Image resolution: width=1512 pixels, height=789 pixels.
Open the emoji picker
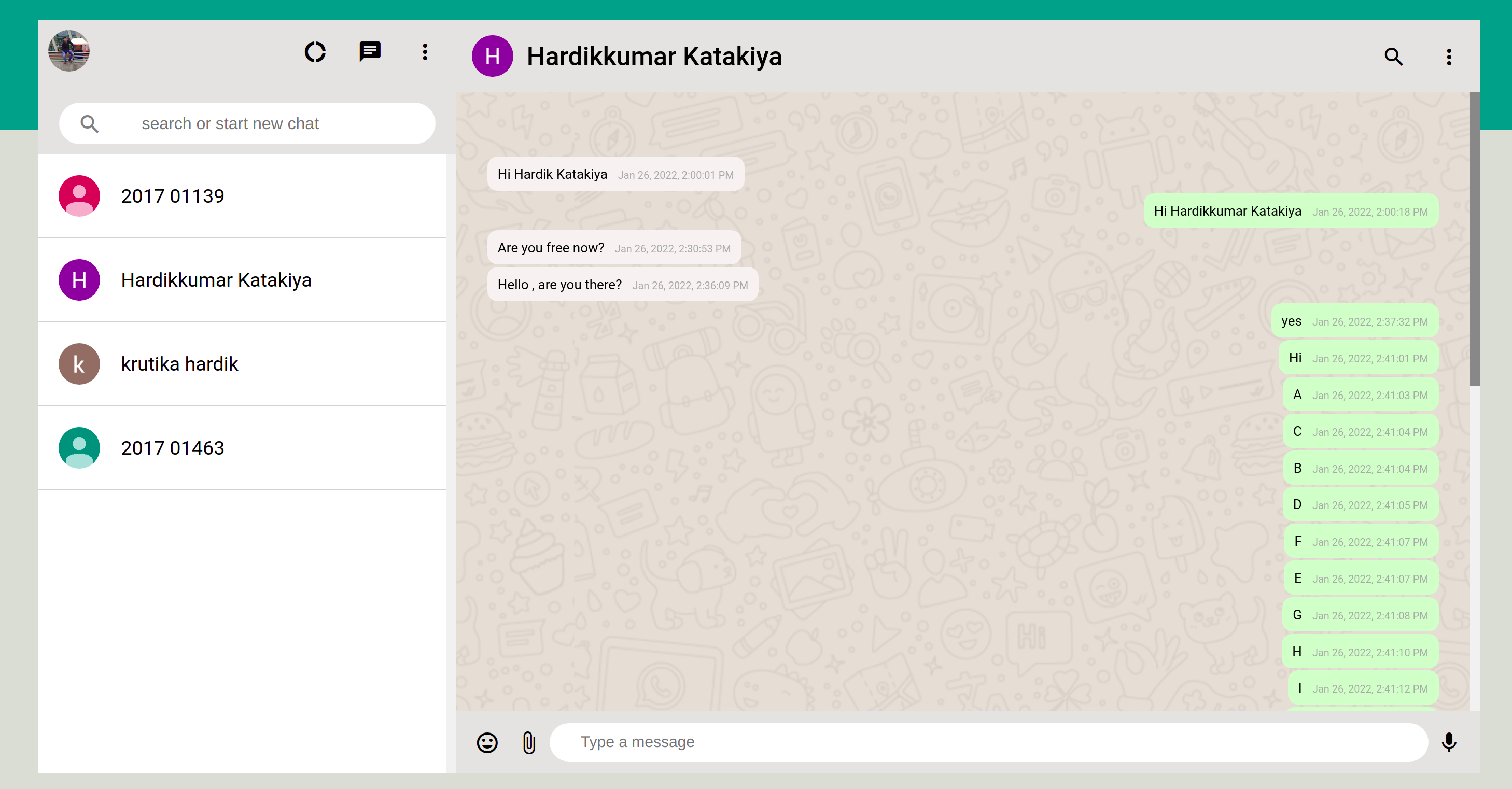(x=487, y=743)
